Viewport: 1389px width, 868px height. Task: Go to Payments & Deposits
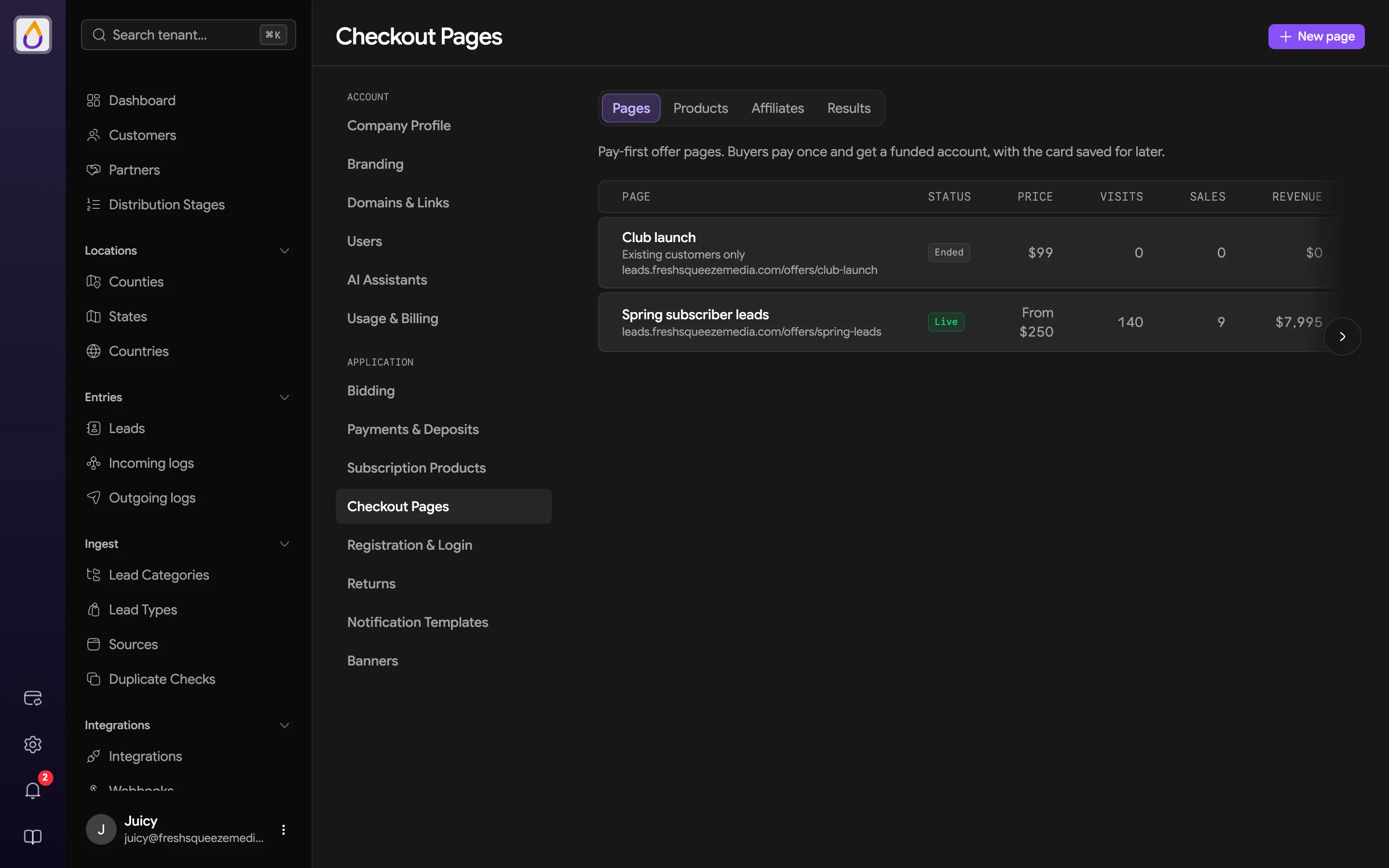(x=443, y=429)
